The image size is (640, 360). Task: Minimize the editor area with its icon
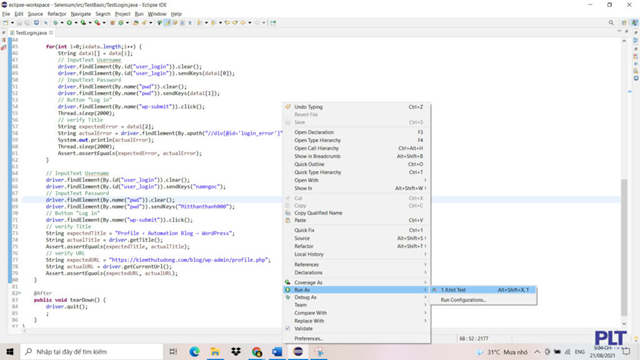619,32
